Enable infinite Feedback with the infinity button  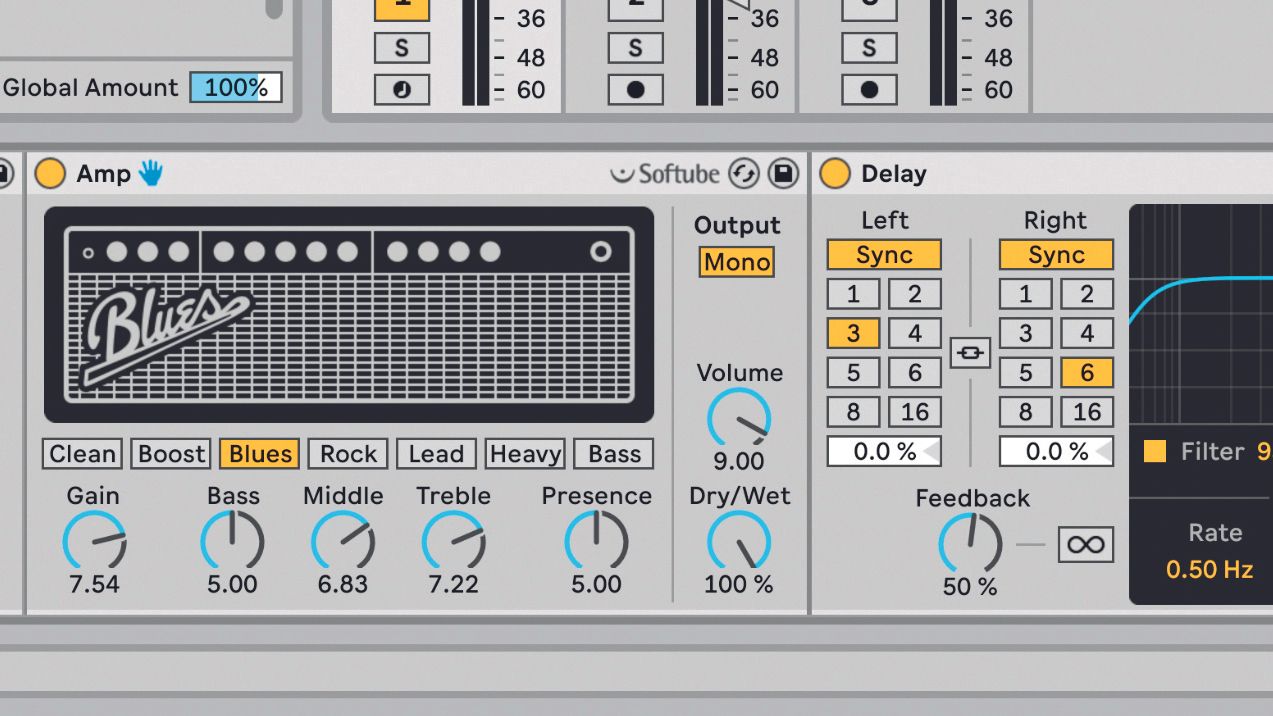click(x=1086, y=544)
